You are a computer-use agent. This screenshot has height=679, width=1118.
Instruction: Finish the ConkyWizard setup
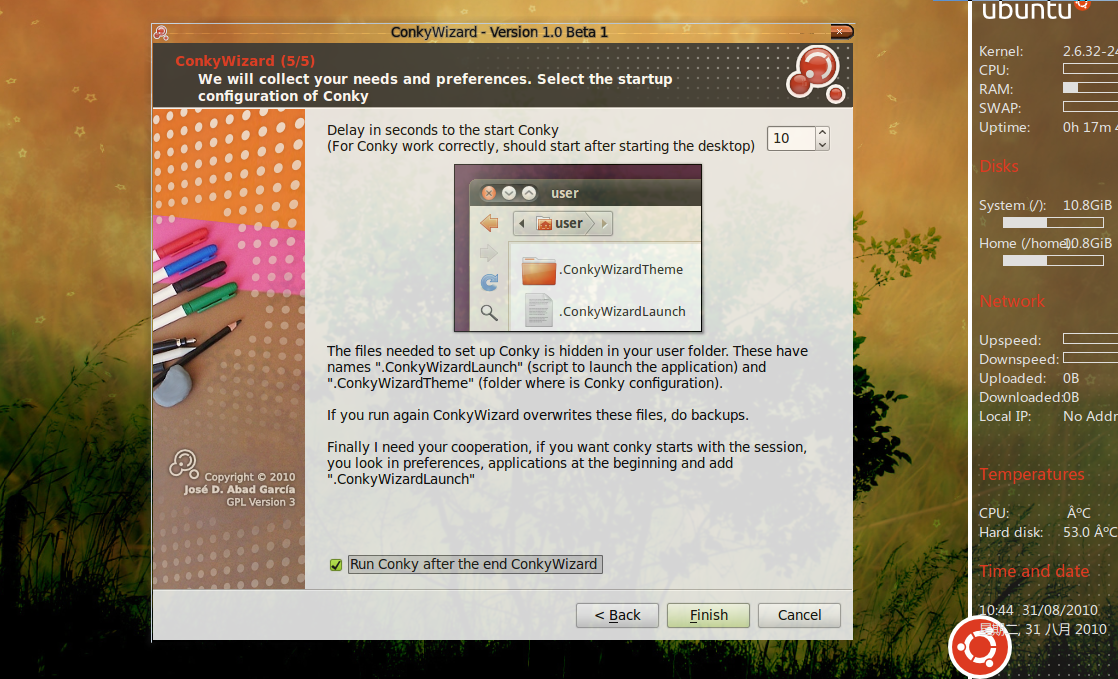coord(708,616)
